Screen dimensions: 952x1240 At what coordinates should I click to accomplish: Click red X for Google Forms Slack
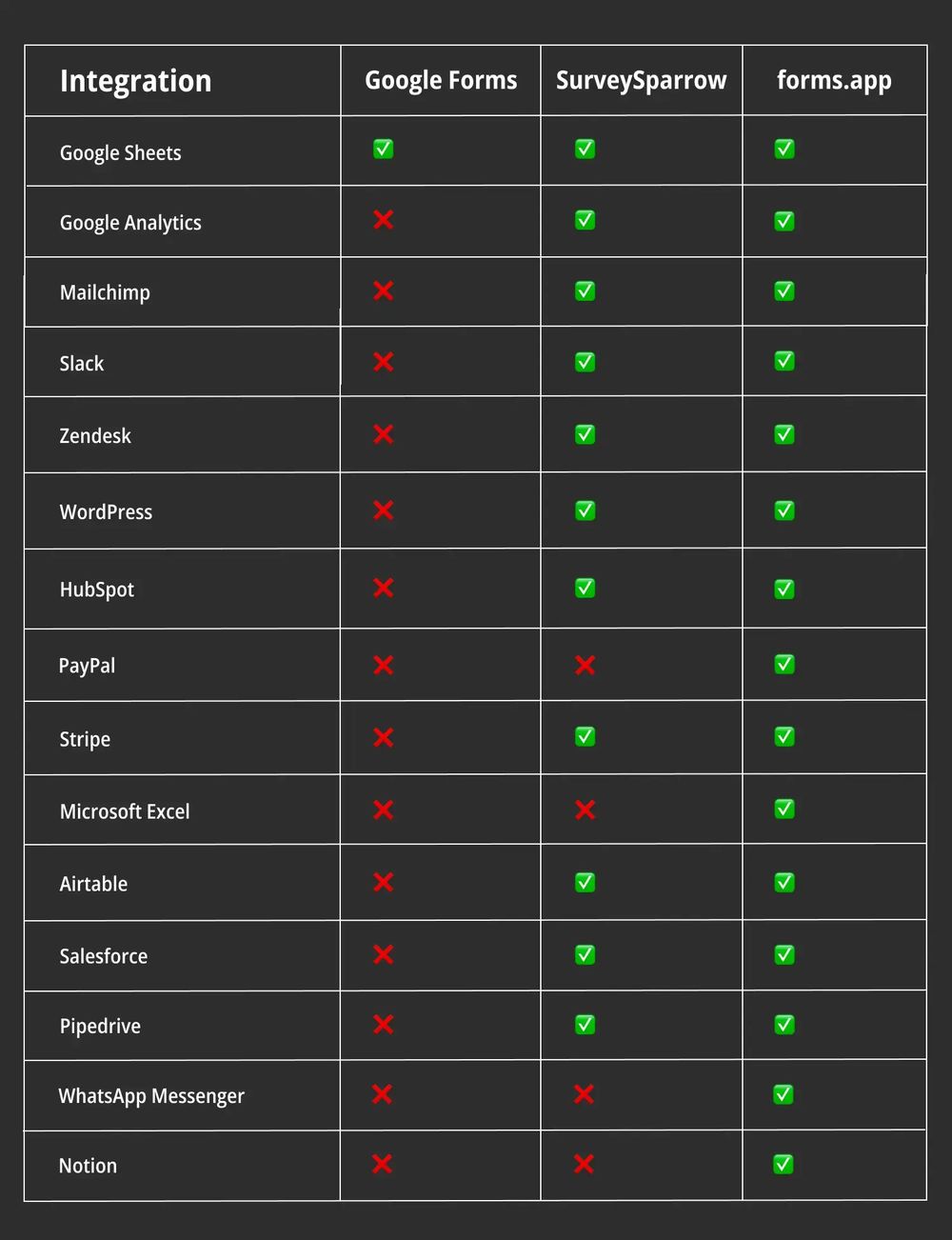[x=384, y=362]
